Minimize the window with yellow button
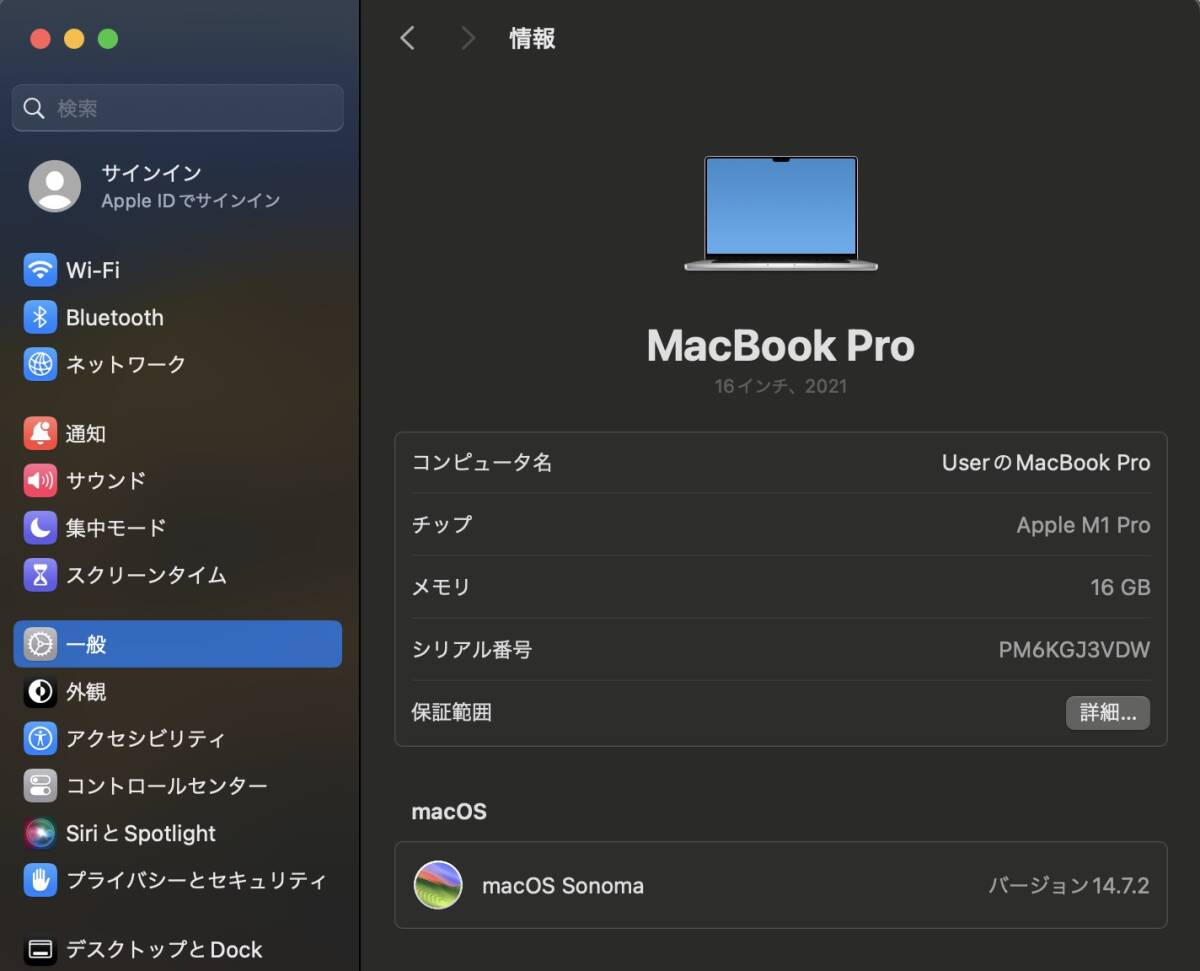Viewport: 1200px width, 971px height. tap(74, 39)
